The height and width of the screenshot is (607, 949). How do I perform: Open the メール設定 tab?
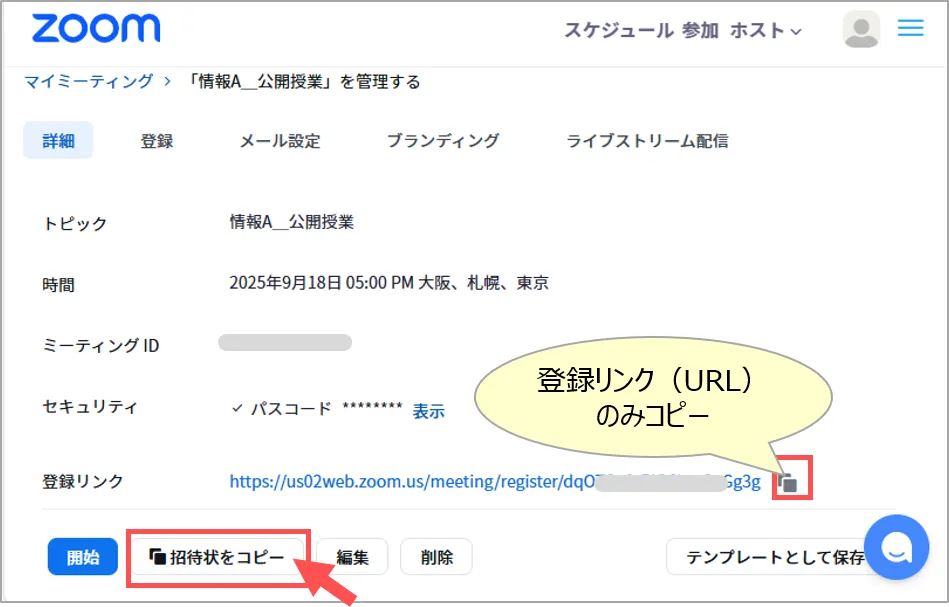point(280,141)
